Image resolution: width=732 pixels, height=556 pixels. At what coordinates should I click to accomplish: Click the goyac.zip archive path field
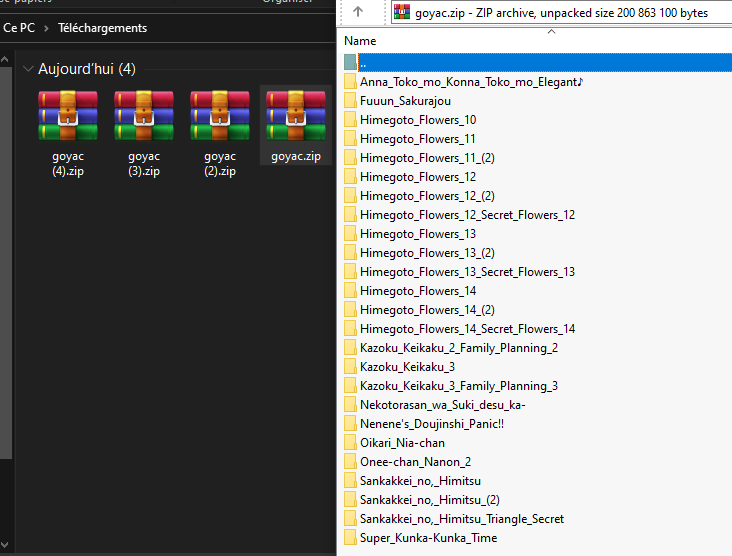(x=561, y=13)
